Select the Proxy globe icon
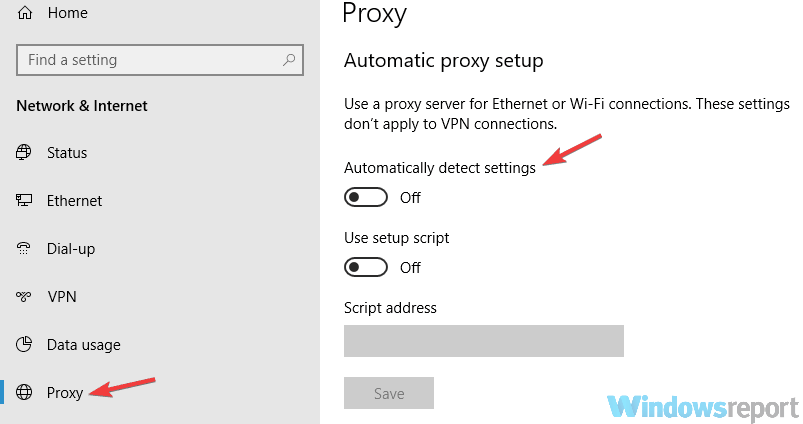 24,392
